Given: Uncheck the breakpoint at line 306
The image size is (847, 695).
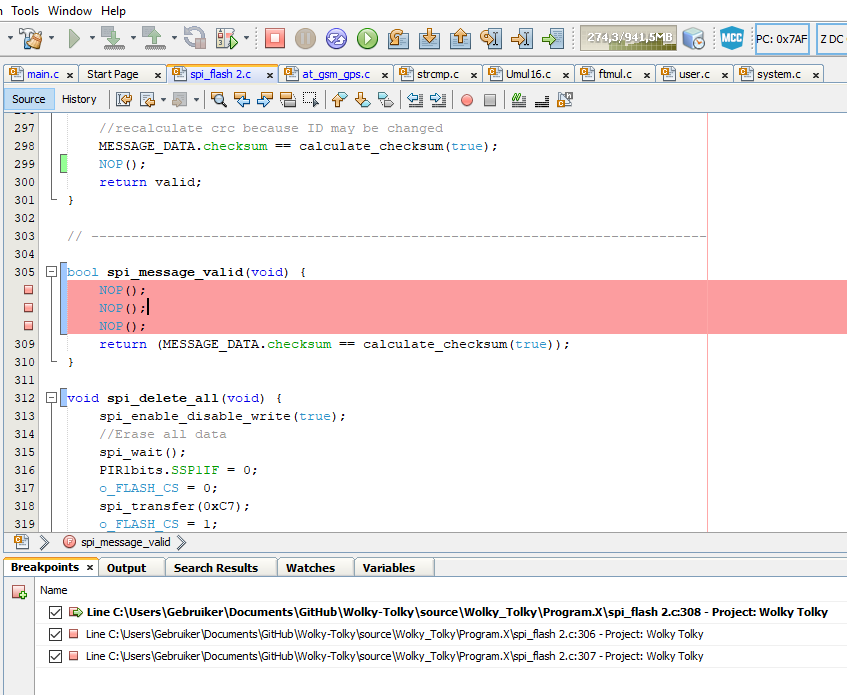Looking at the screenshot, I should pos(55,634).
